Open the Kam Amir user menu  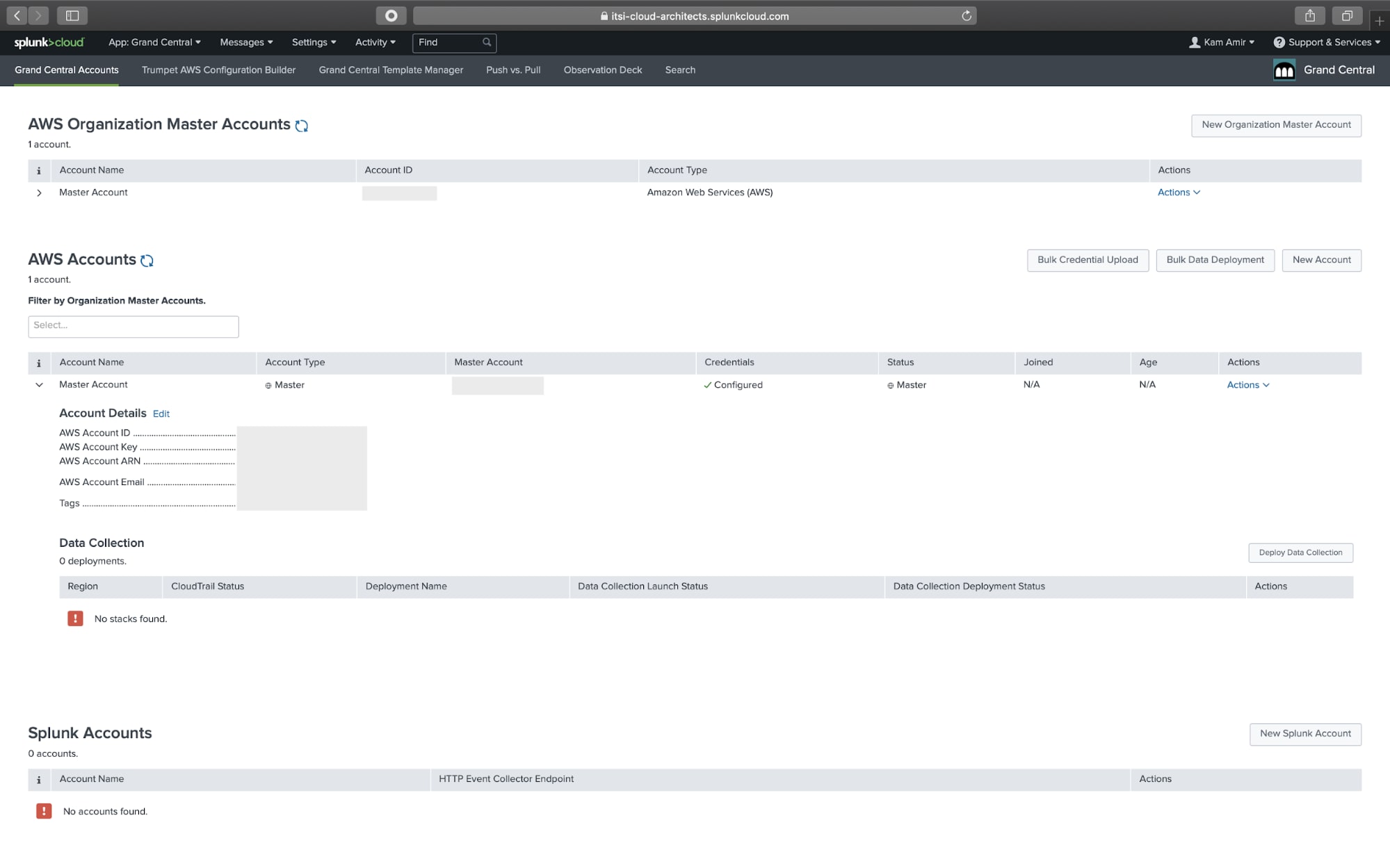click(1222, 42)
